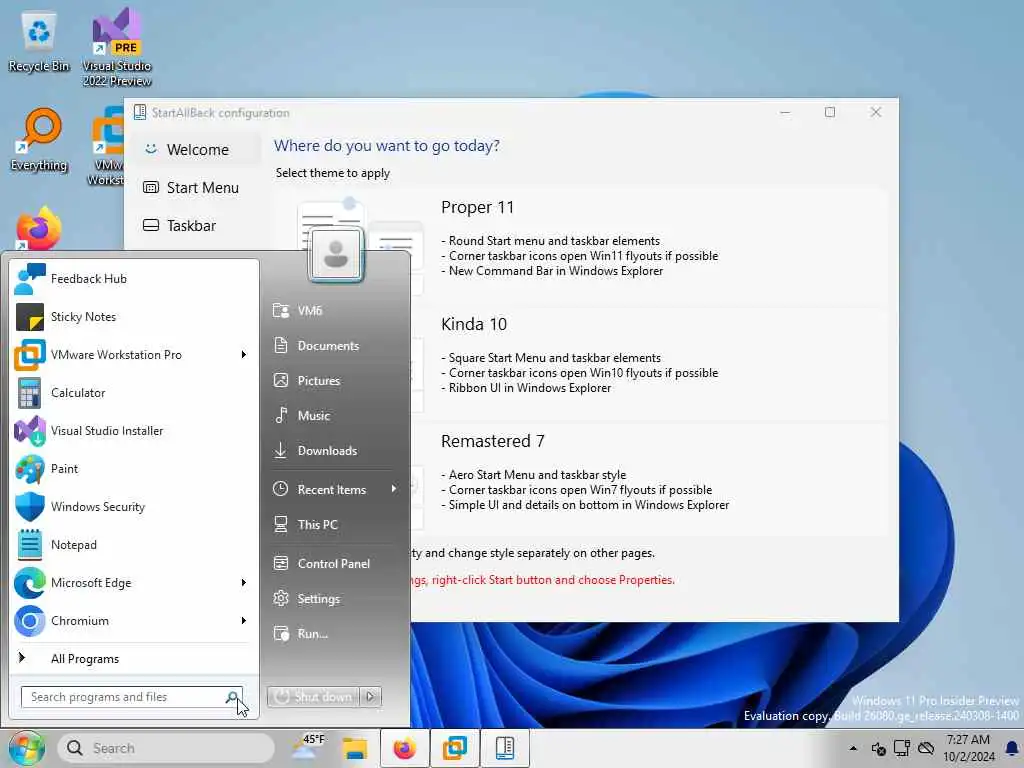Expand Recent Items submenu arrow
Screen dimensions: 1024x768
coord(394,489)
